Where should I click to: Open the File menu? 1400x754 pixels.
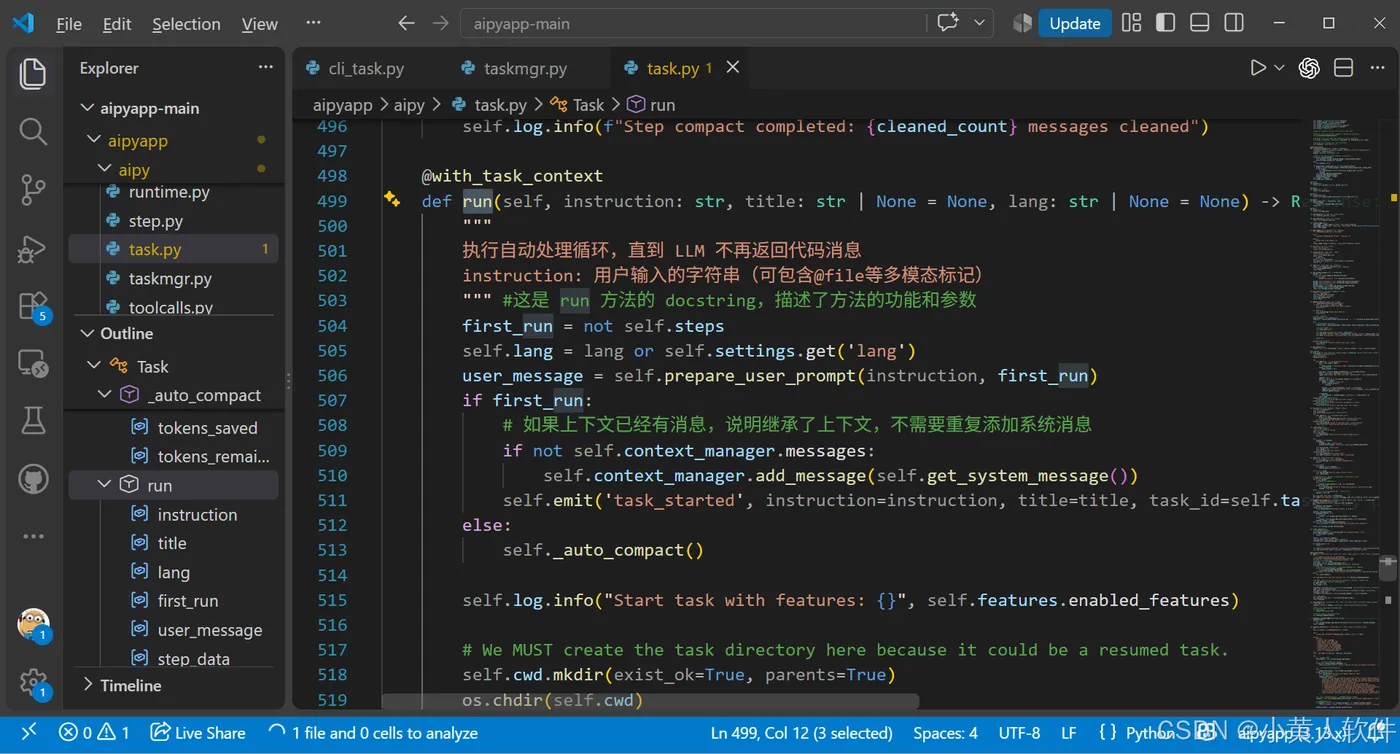[69, 24]
